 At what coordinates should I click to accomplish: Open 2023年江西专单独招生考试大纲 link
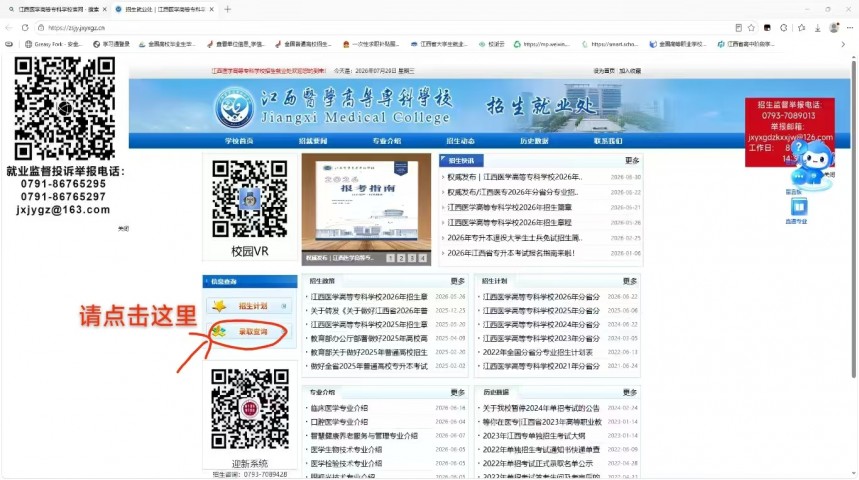click(534, 436)
